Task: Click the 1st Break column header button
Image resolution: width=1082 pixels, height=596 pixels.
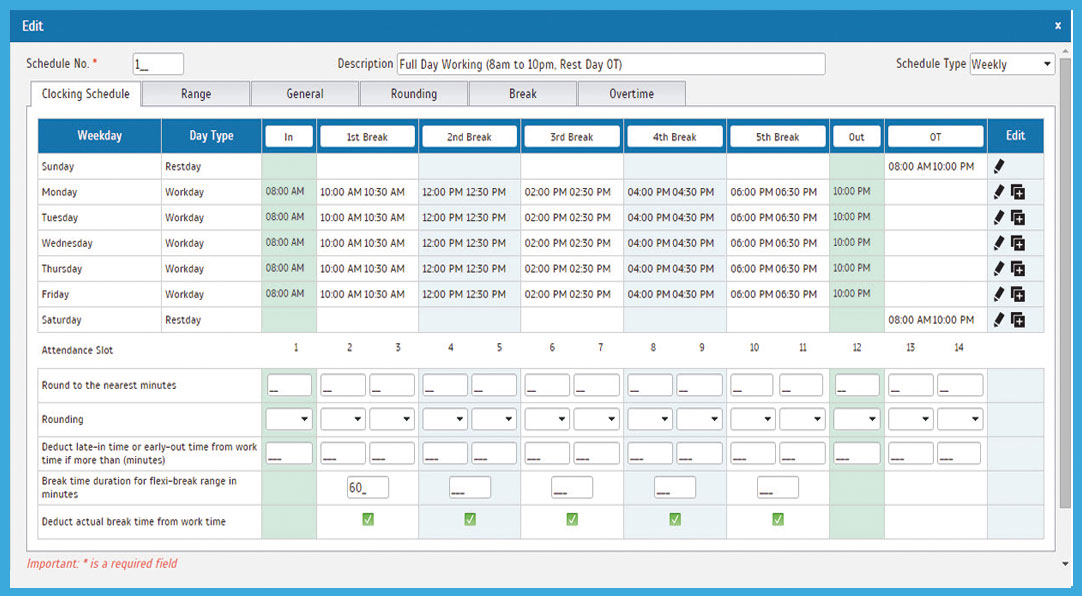Action: click(x=367, y=137)
